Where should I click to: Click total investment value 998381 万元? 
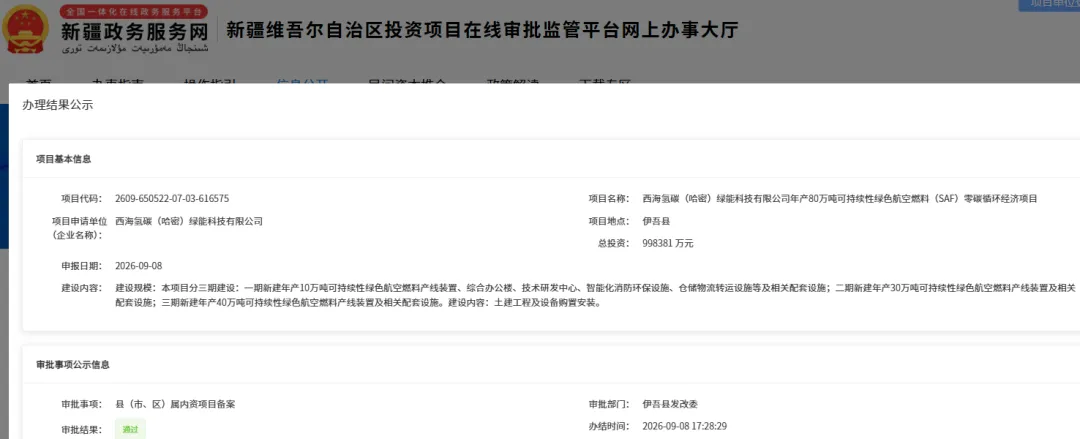(x=667, y=243)
